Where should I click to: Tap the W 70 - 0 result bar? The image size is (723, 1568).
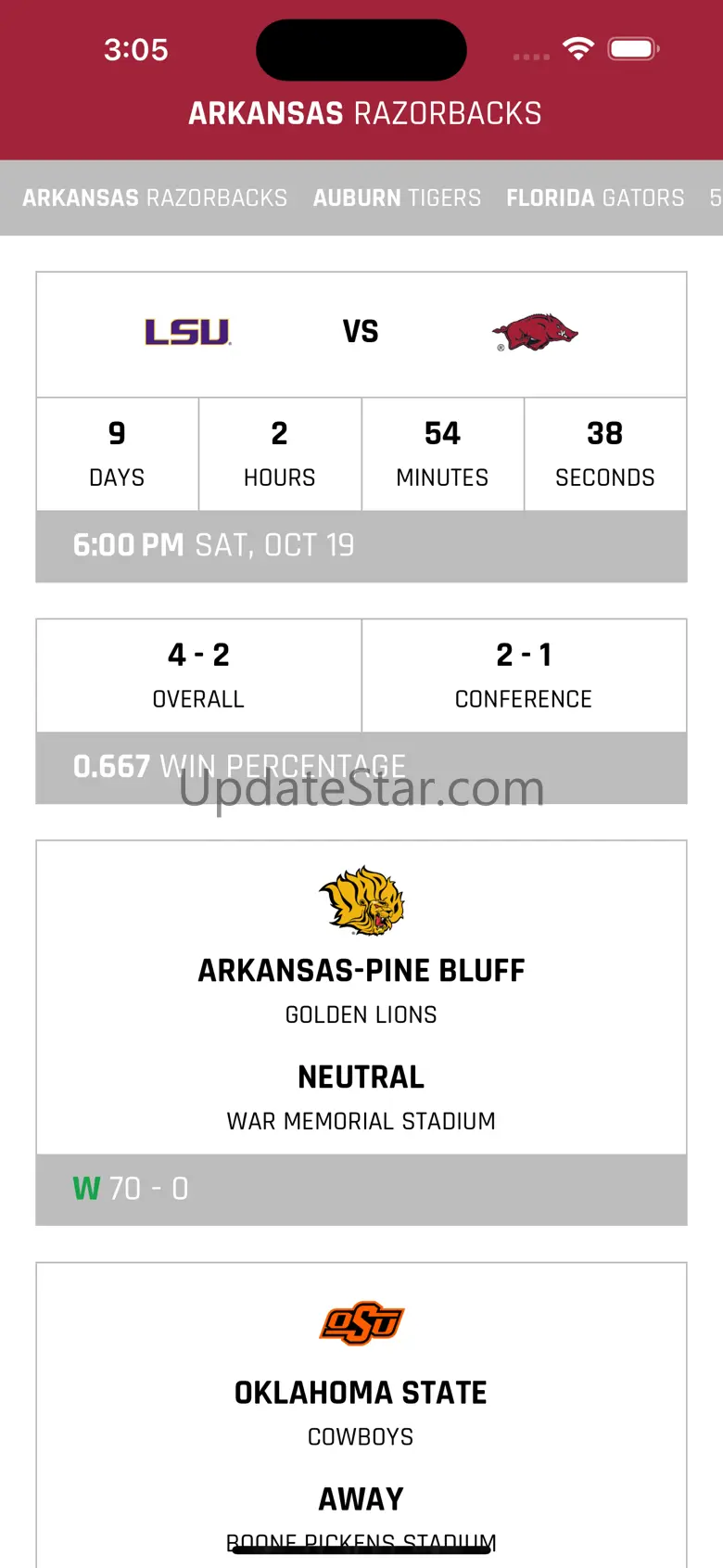pos(361,1189)
